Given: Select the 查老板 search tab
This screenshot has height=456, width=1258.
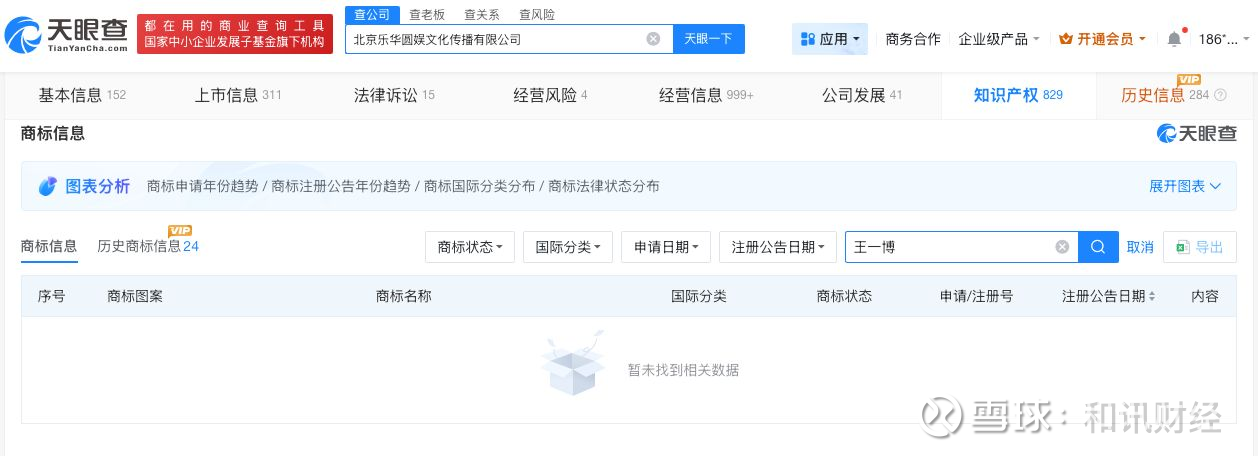Looking at the screenshot, I should pyautogui.click(x=427, y=15).
